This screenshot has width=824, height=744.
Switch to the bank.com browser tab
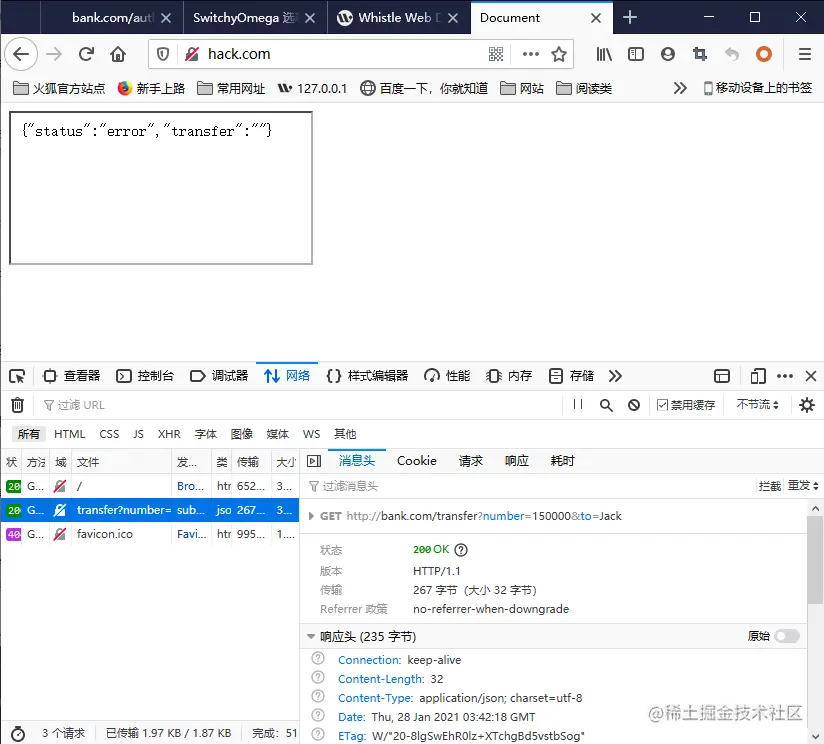click(x=112, y=18)
